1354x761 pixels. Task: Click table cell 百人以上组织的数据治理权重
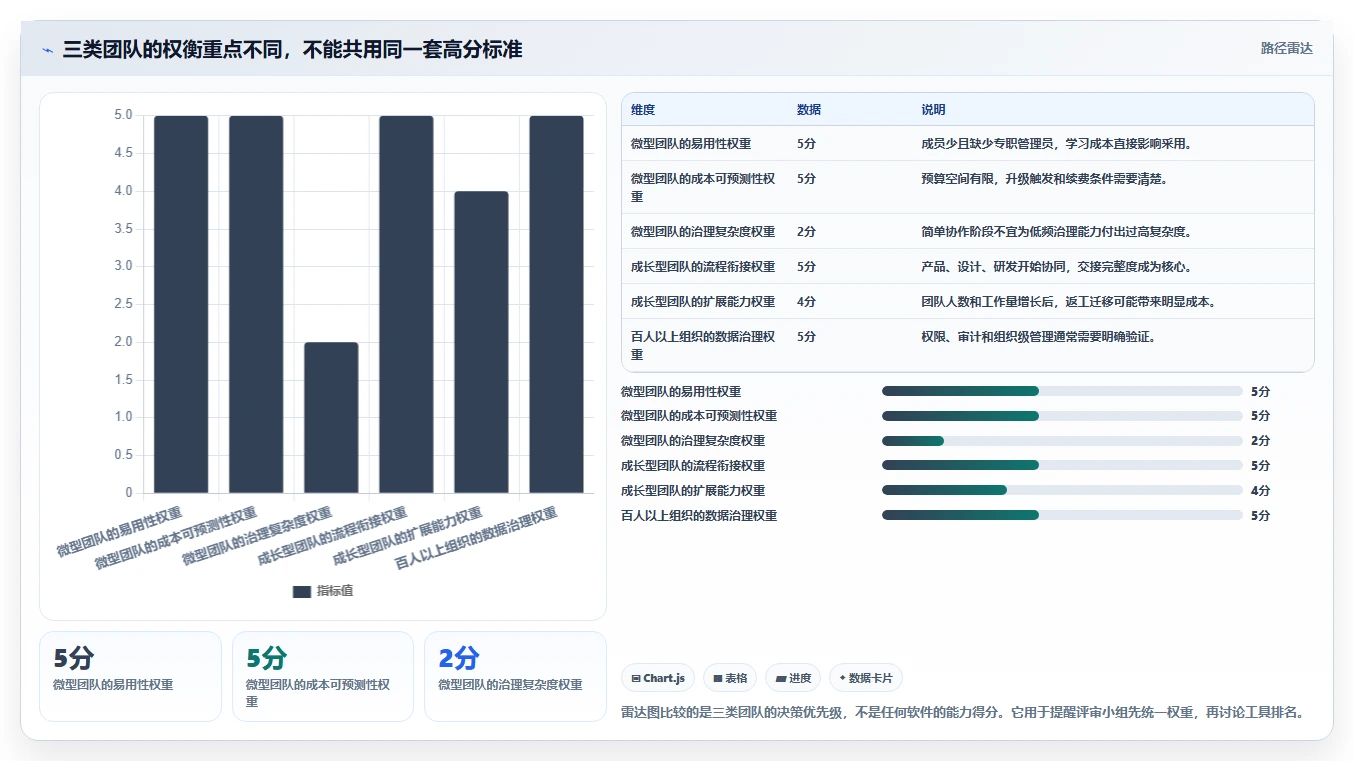tap(703, 345)
